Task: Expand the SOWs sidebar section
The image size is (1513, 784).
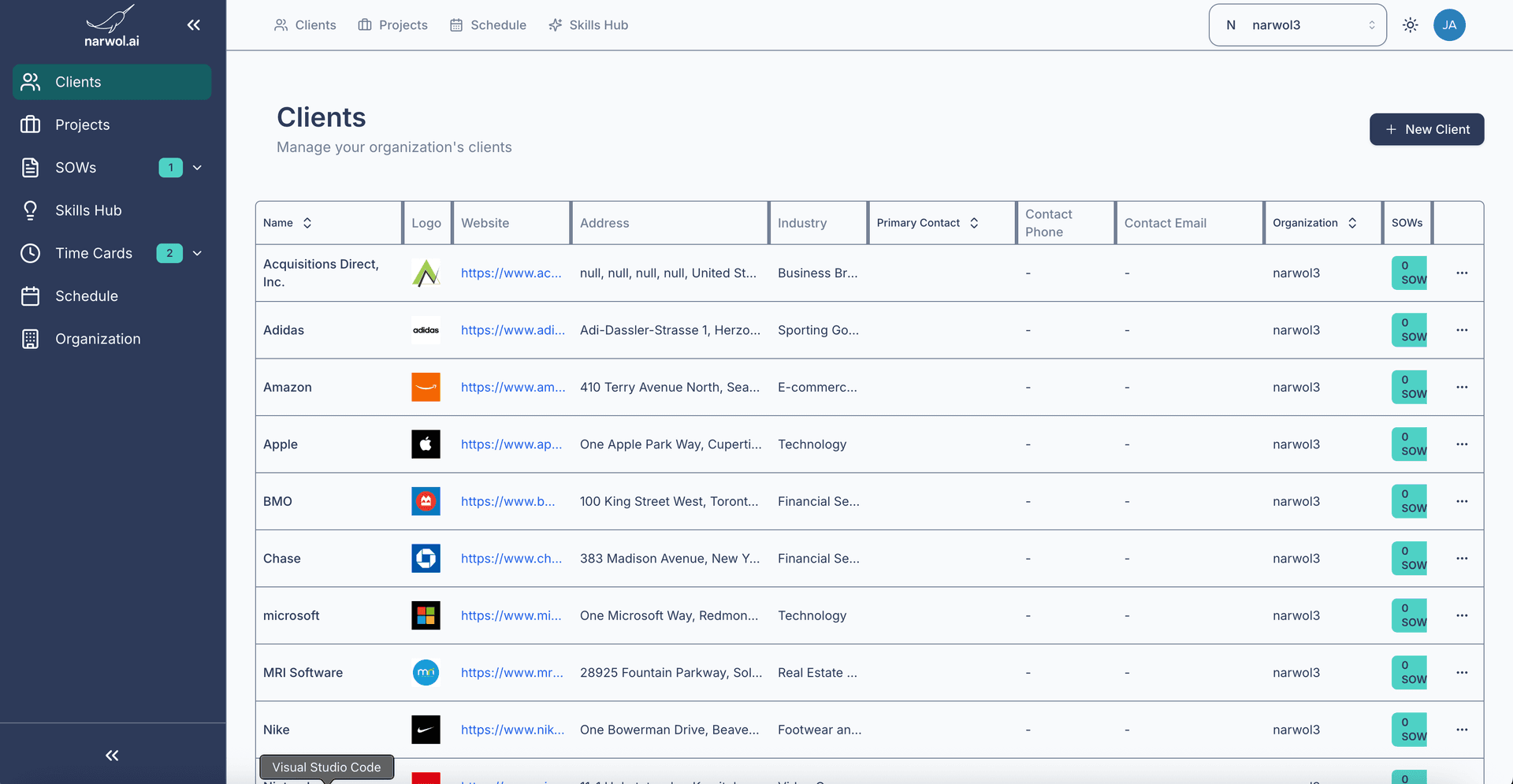Action: click(x=198, y=168)
